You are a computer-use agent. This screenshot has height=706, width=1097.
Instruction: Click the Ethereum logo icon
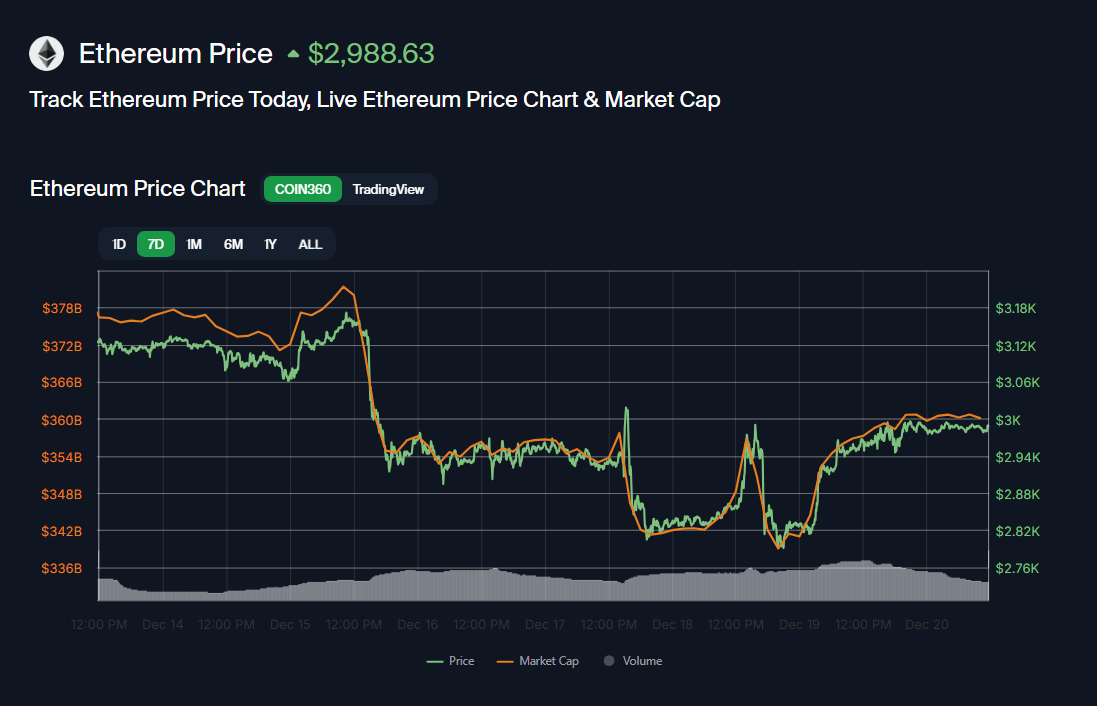pos(46,53)
